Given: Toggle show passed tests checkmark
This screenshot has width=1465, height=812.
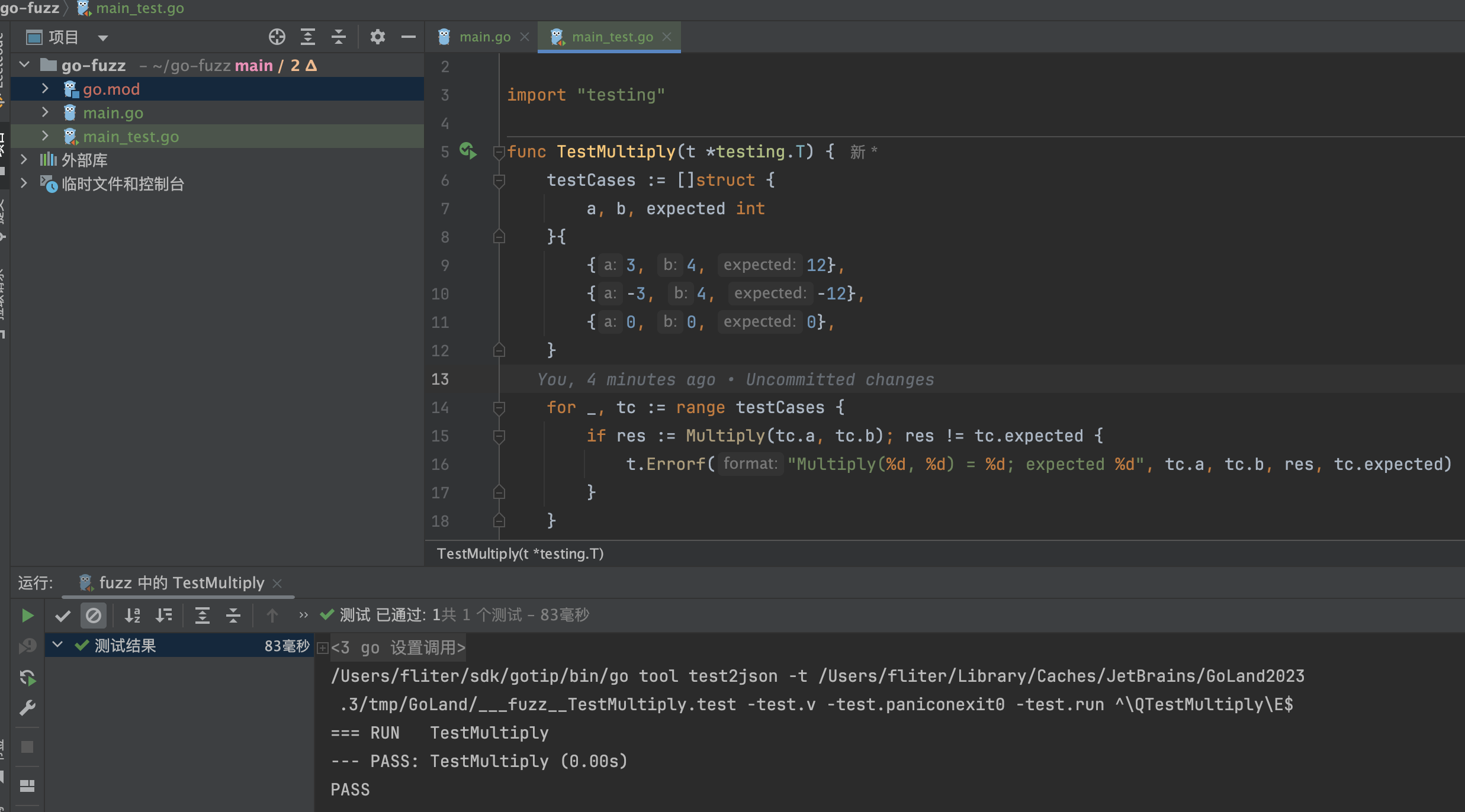Looking at the screenshot, I should [63, 616].
